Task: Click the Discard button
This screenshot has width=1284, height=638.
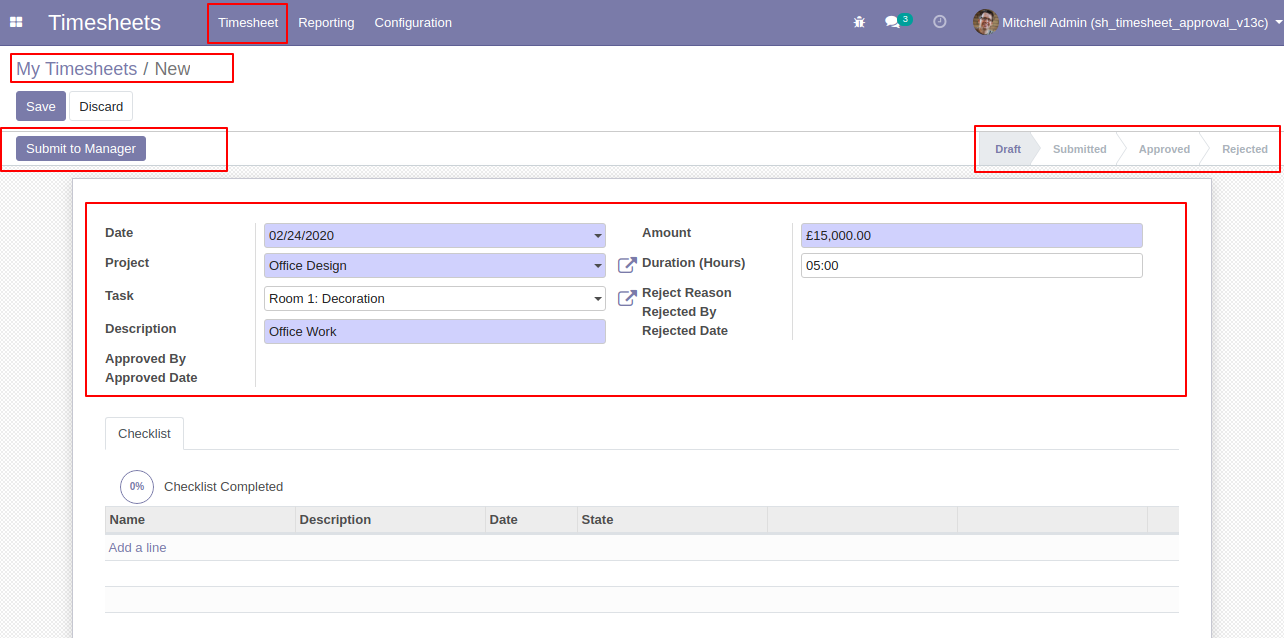Action: tap(101, 107)
